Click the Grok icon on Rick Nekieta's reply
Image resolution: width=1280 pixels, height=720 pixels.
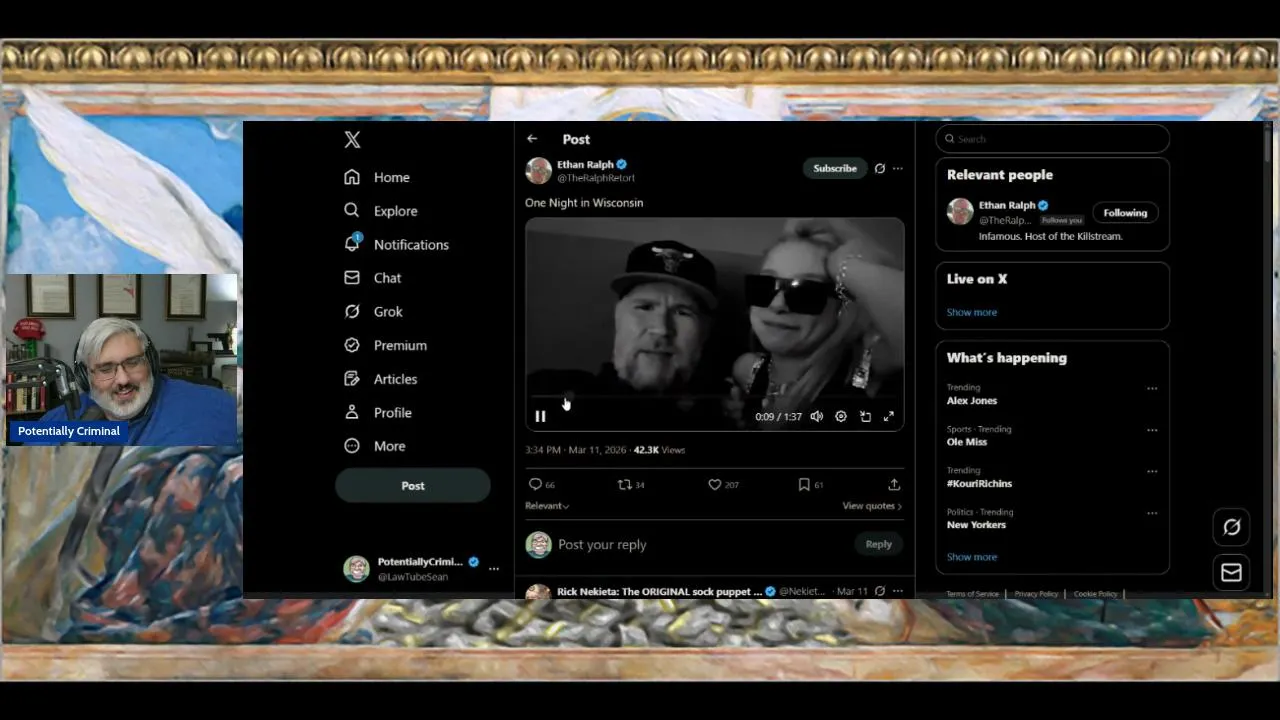[x=880, y=591]
